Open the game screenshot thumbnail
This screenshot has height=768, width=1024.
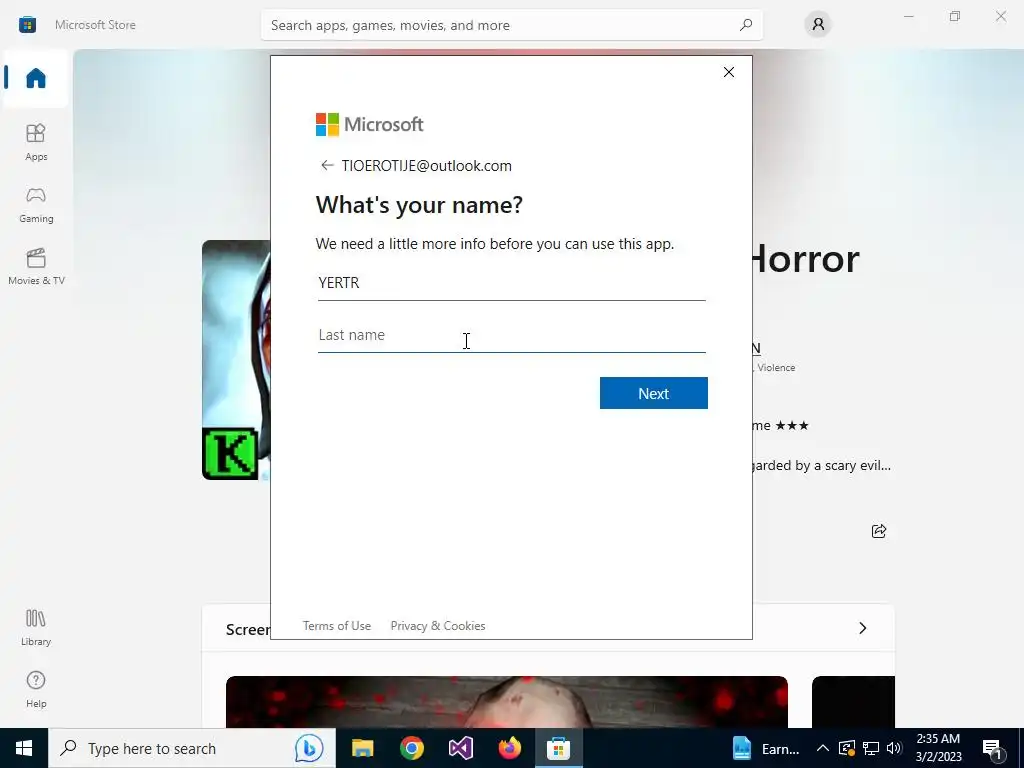[507, 702]
